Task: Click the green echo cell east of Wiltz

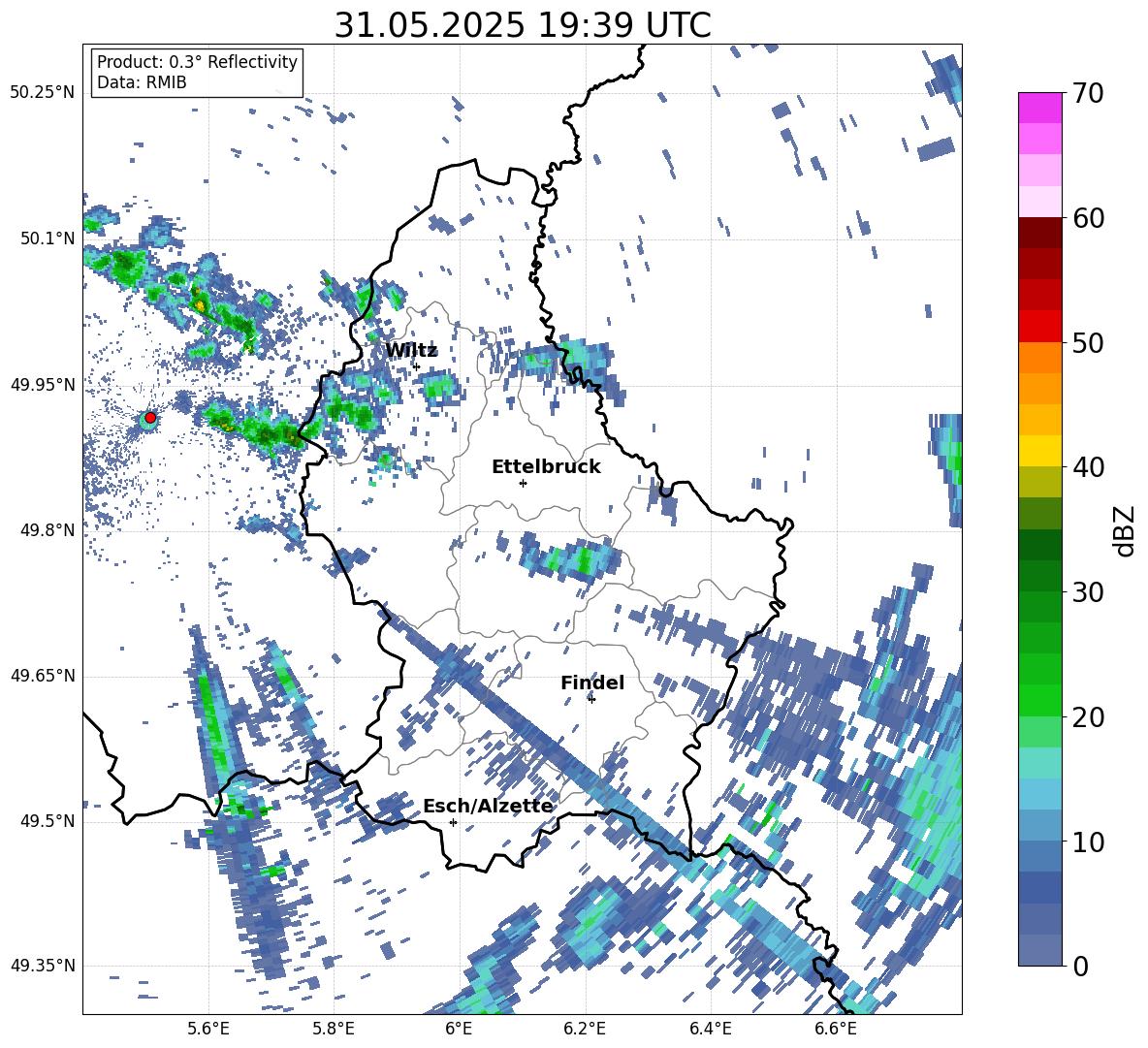Action: (440, 387)
